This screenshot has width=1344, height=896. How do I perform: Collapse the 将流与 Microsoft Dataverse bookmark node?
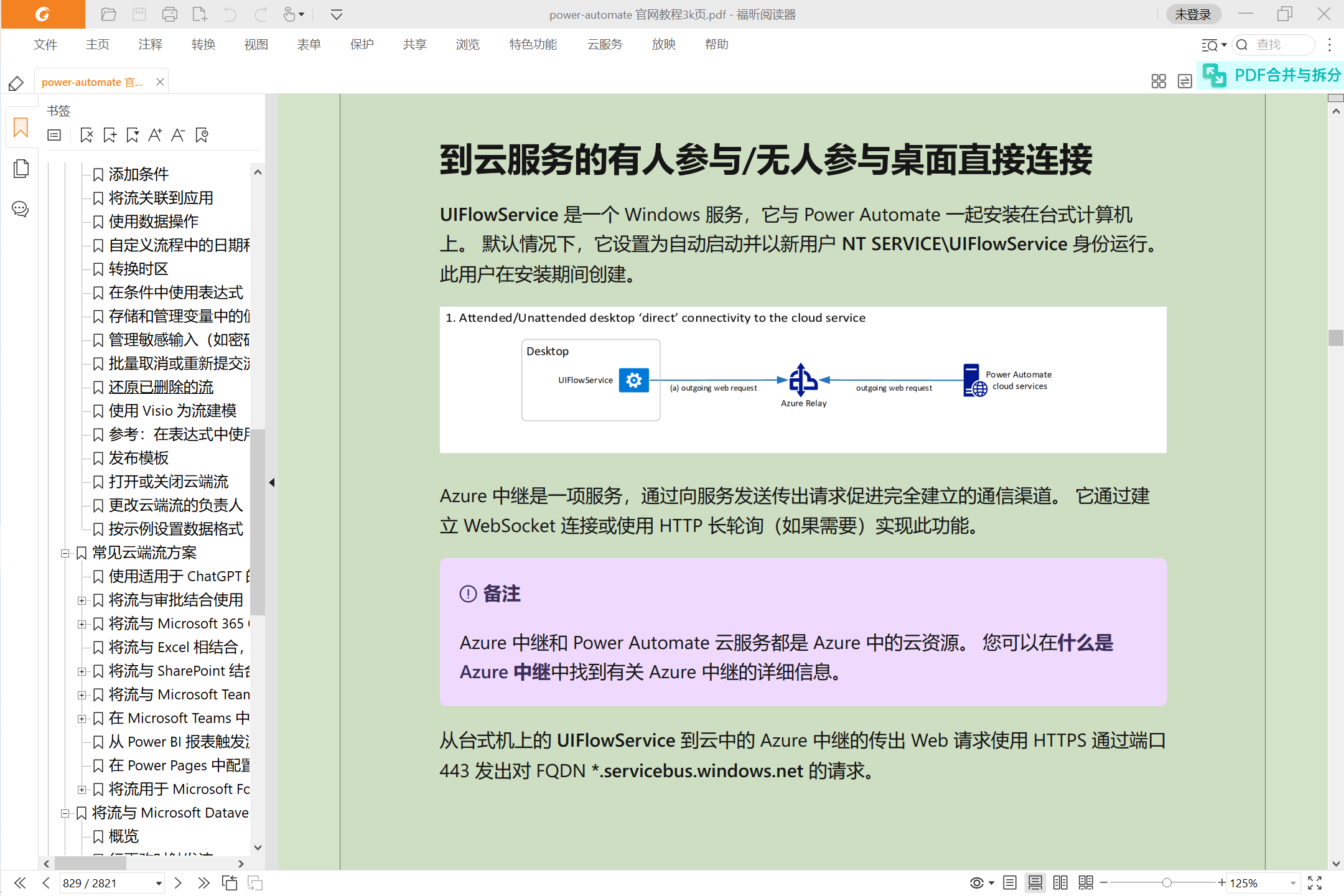pos(65,813)
